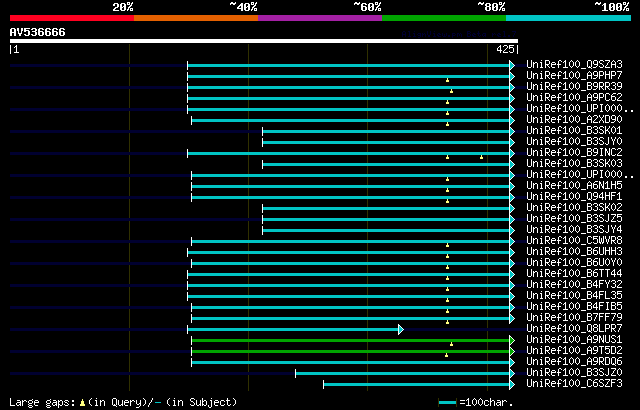Viewport: 640px width, 410px height.
Task: Click the "Large gaps:" legend text
Action: [42, 403]
